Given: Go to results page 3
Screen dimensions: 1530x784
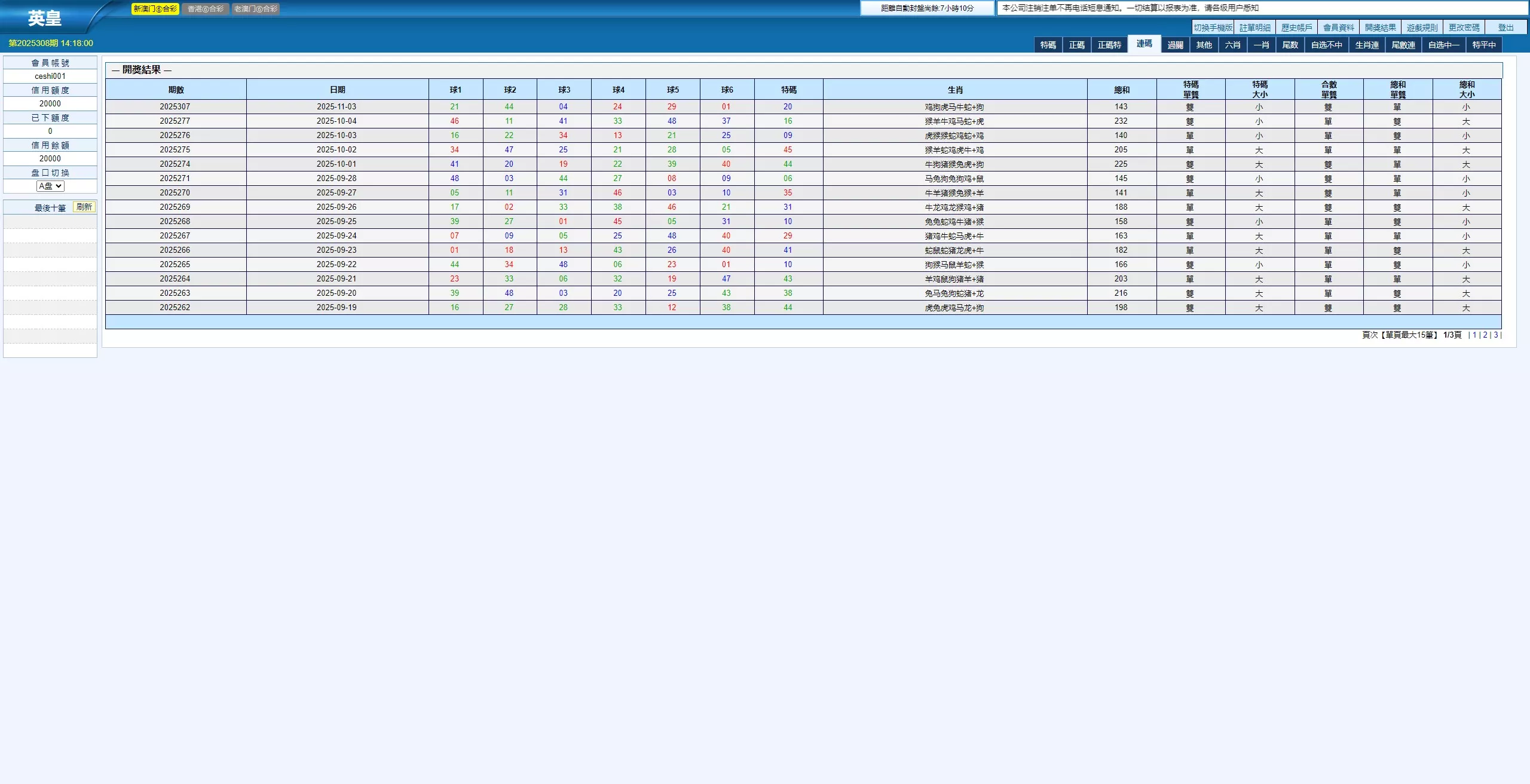Looking at the screenshot, I should (1496, 335).
